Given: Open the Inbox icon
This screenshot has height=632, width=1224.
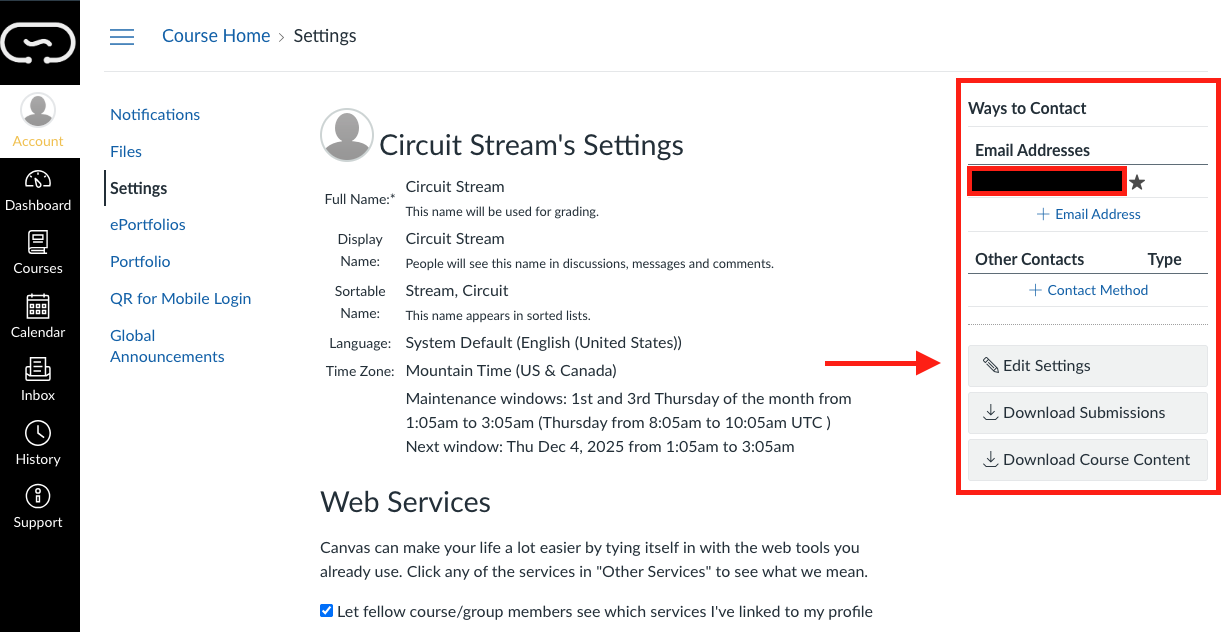Looking at the screenshot, I should pos(38,370).
